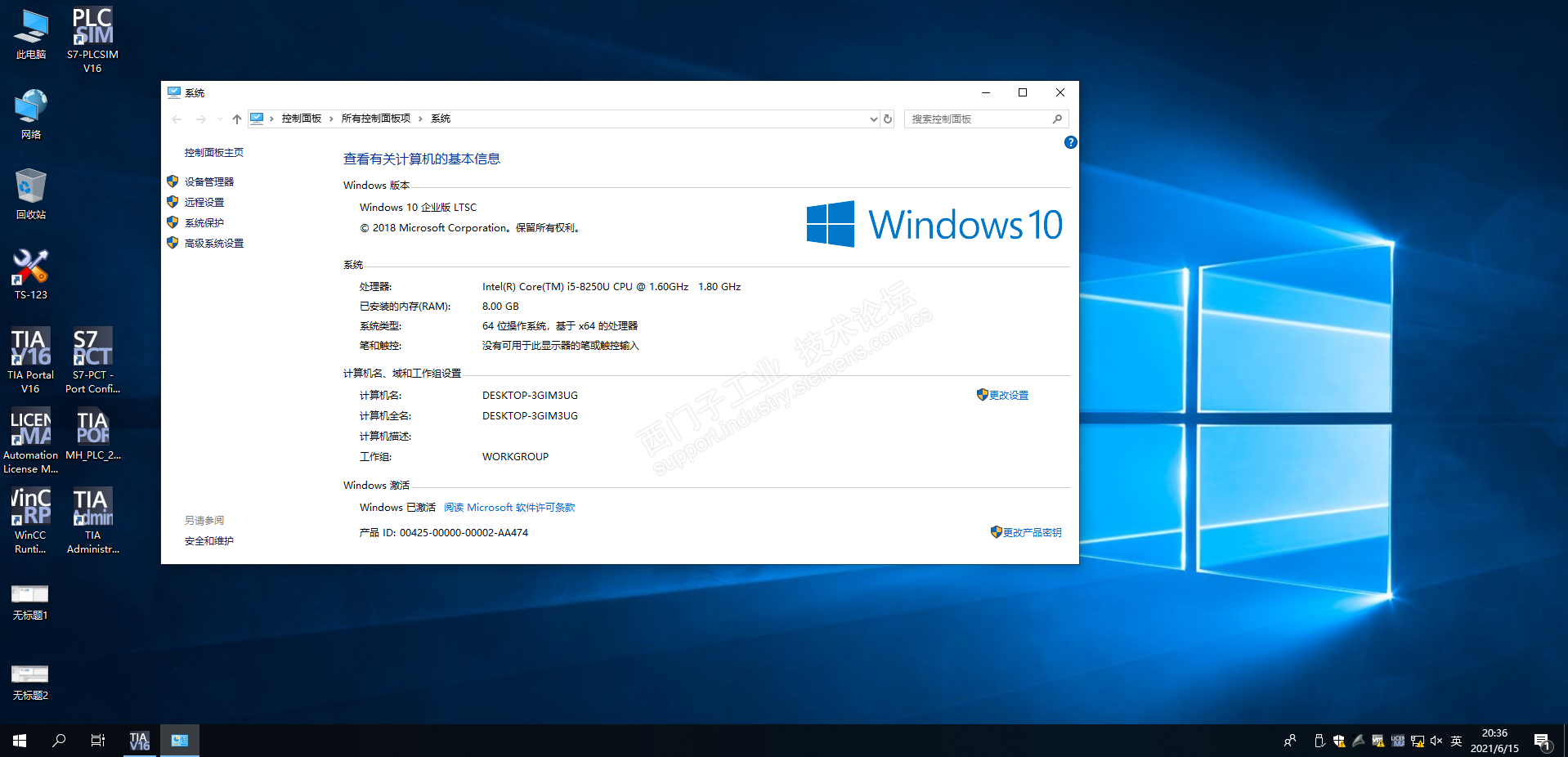Open the recent locations dropdown arrow

[220, 119]
